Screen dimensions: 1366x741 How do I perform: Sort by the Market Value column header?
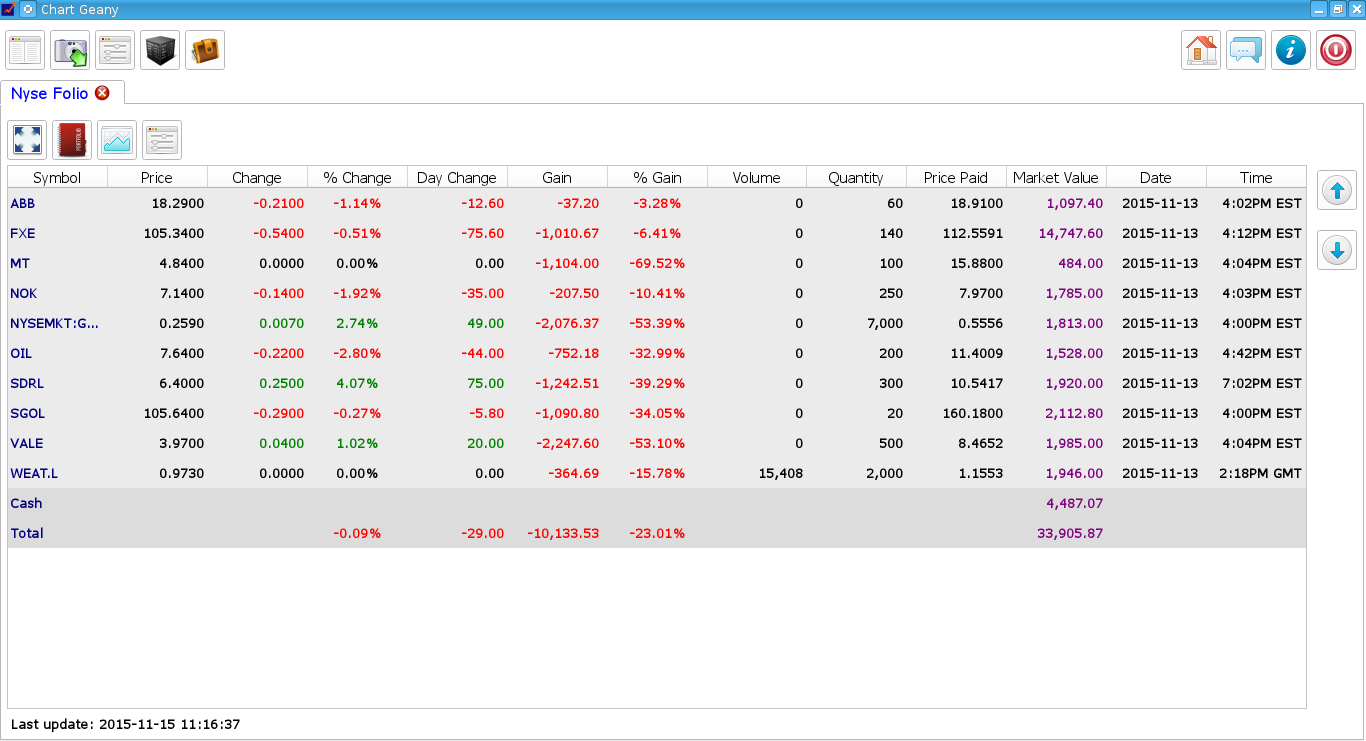(x=1056, y=177)
